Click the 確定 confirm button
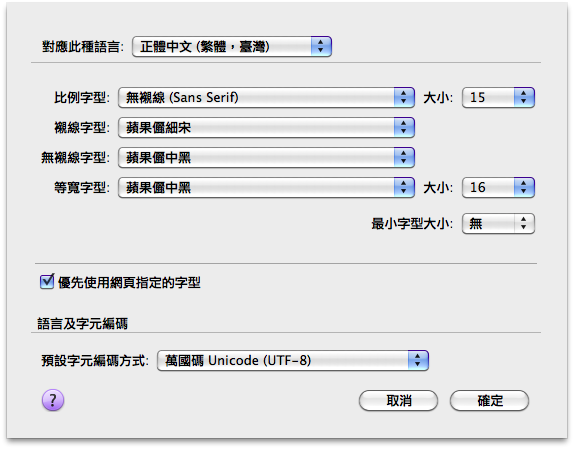574x449 pixels. click(x=489, y=400)
